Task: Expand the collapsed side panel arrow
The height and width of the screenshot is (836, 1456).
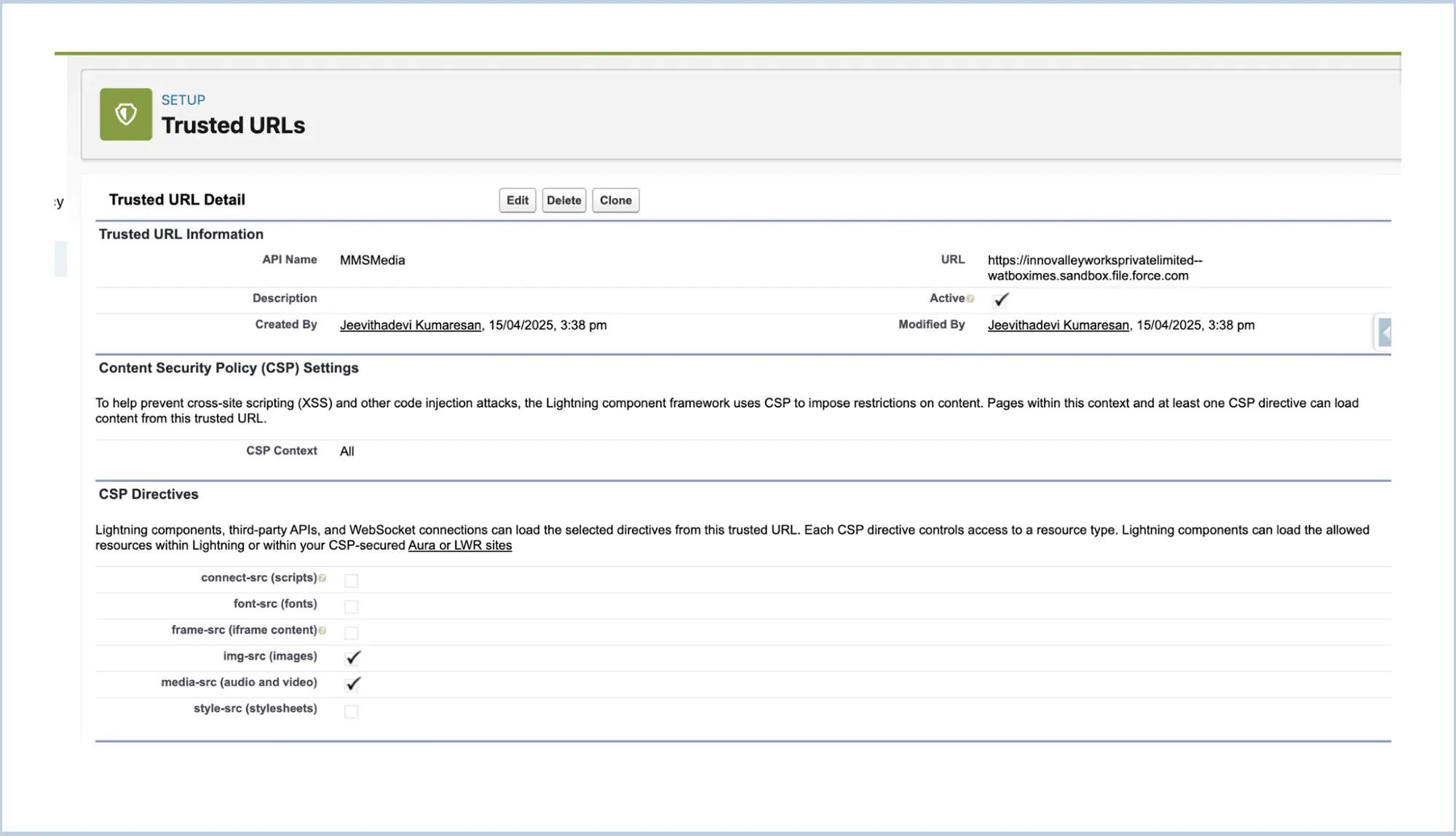Action: [x=1385, y=333]
